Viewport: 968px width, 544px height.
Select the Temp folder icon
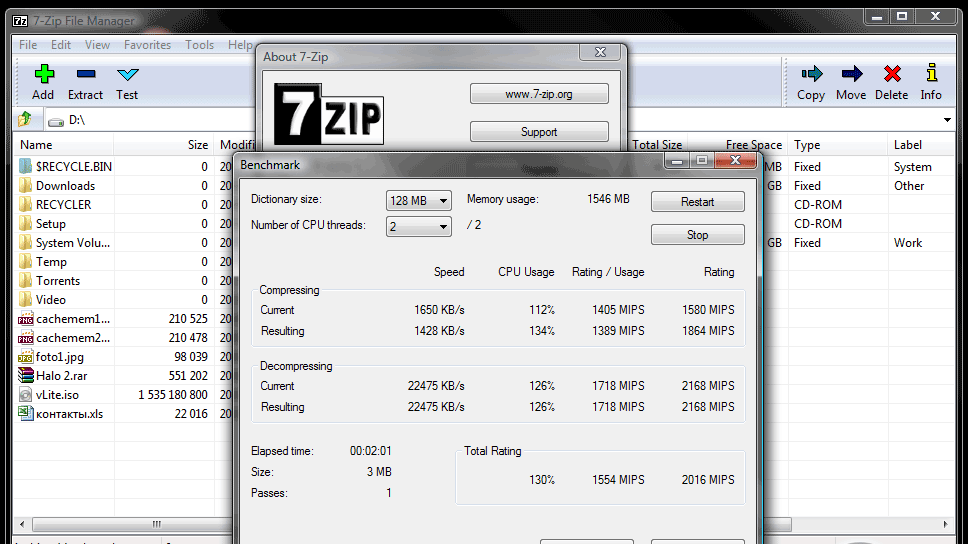point(25,262)
